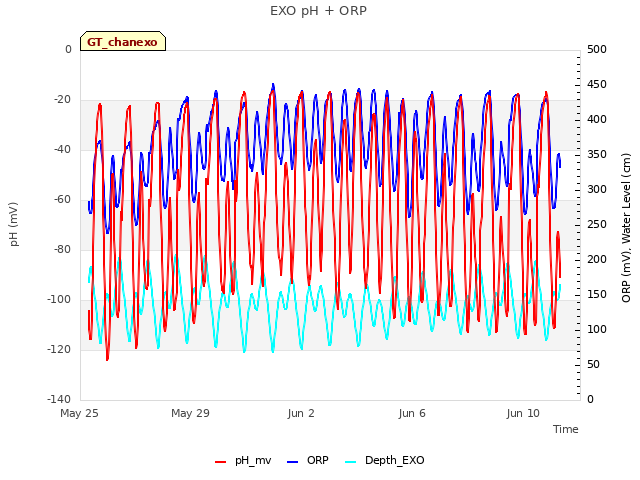This screenshot has height=480, width=640.
Task: Click the 400 right axis value
Action: click(597, 119)
